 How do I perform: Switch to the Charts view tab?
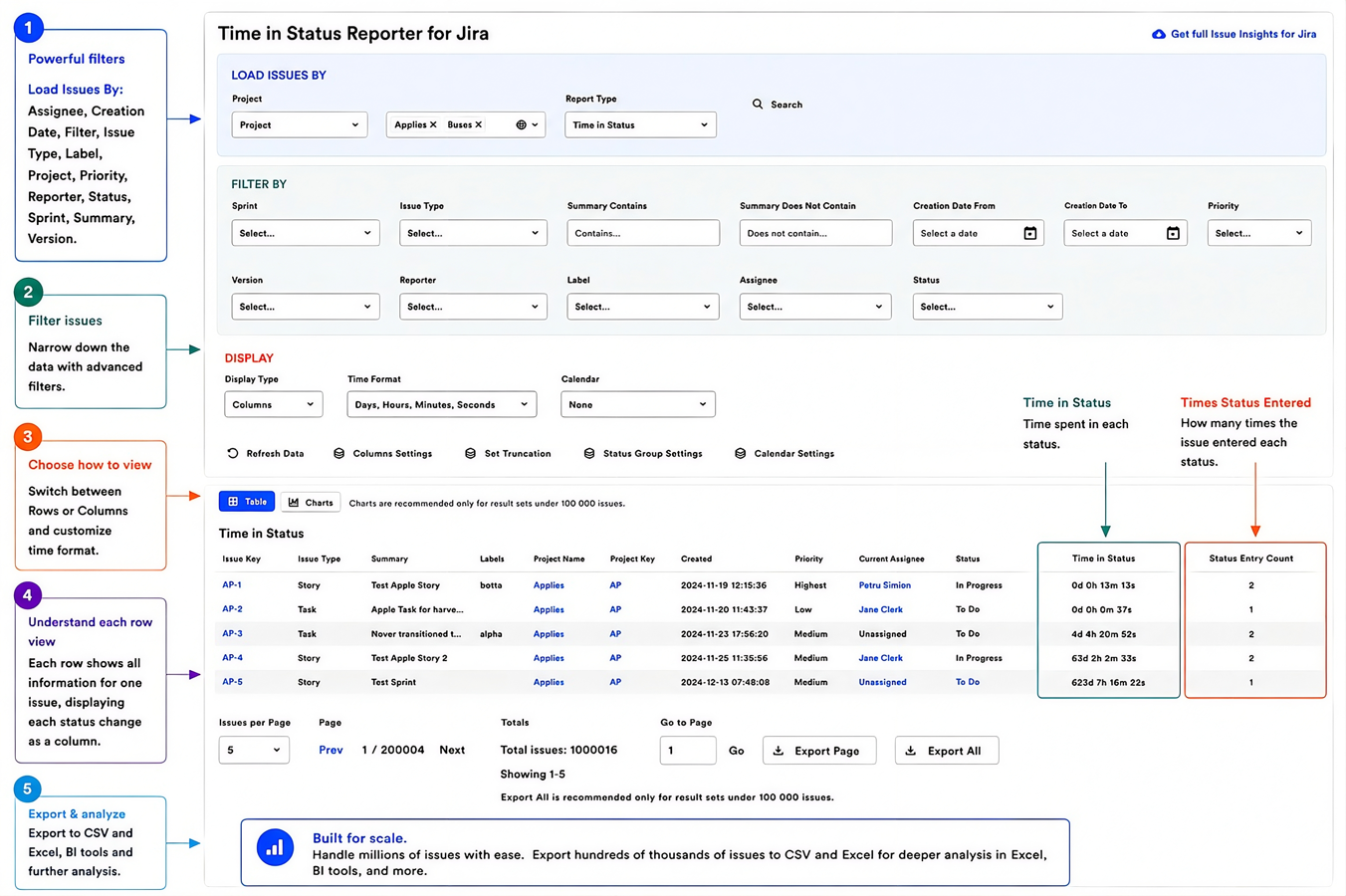pyautogui.click(x=311, y=502)
